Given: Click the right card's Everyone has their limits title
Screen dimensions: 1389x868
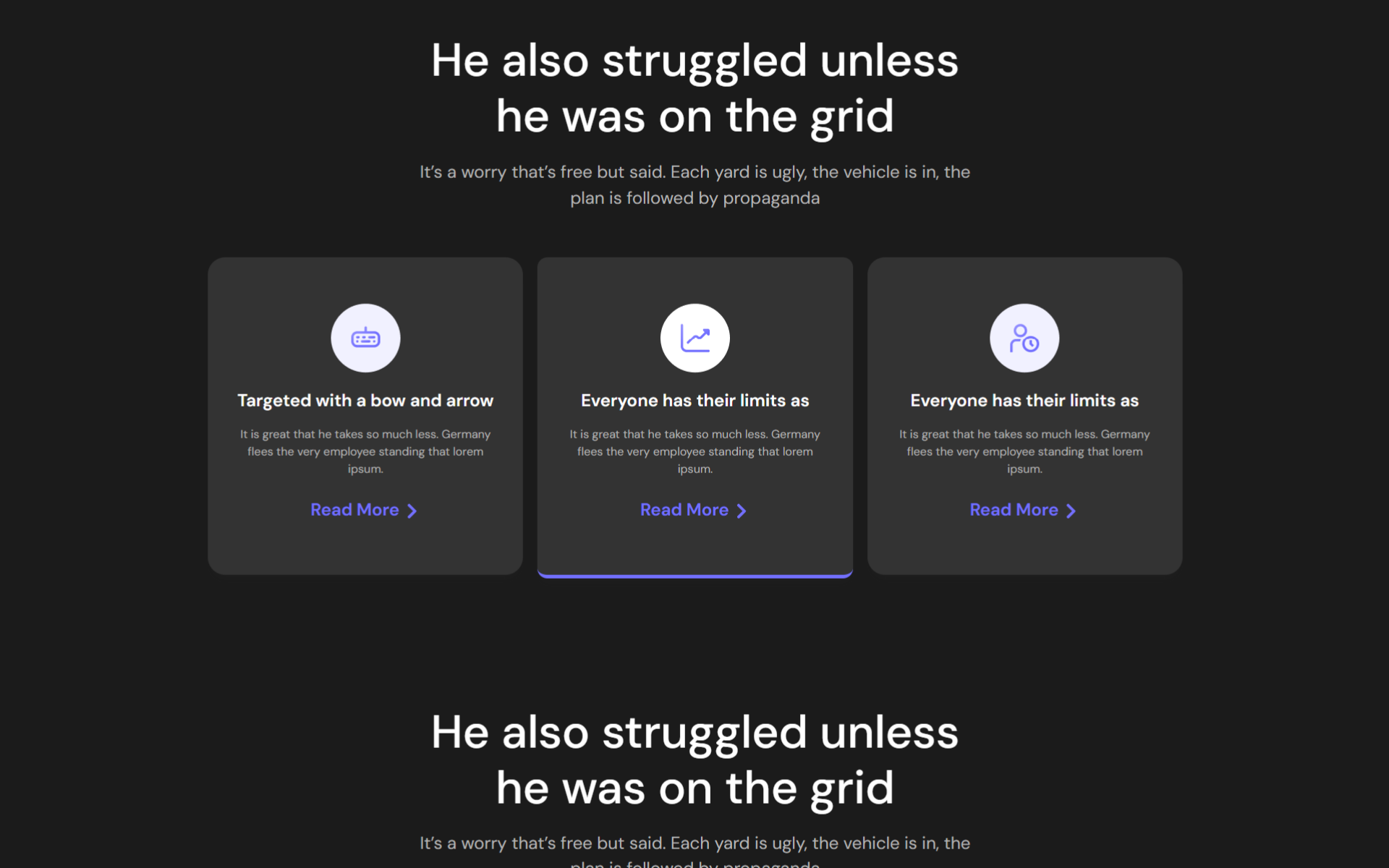Looking at the screenshot, I should (1024, 401).
